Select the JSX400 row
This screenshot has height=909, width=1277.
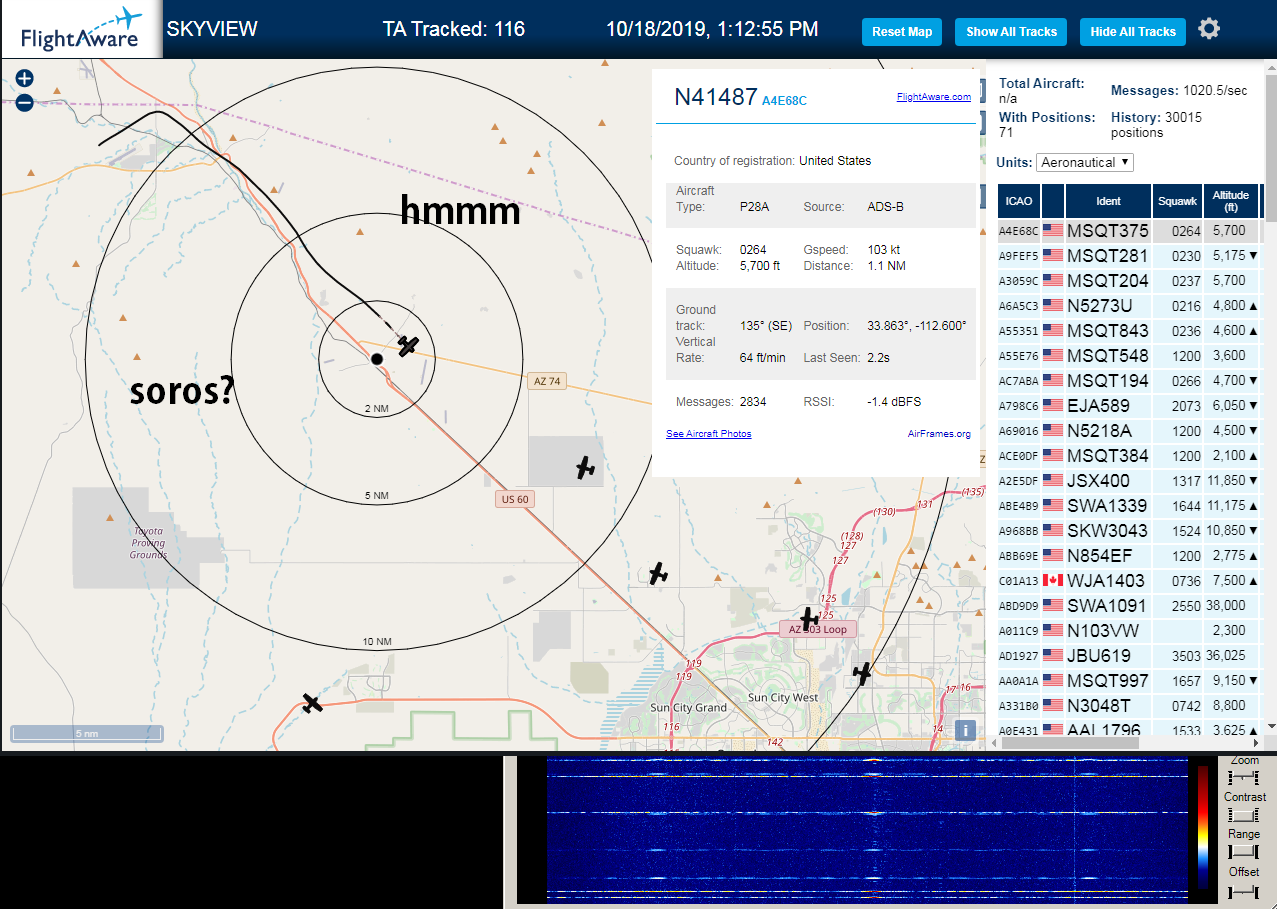1129,481
